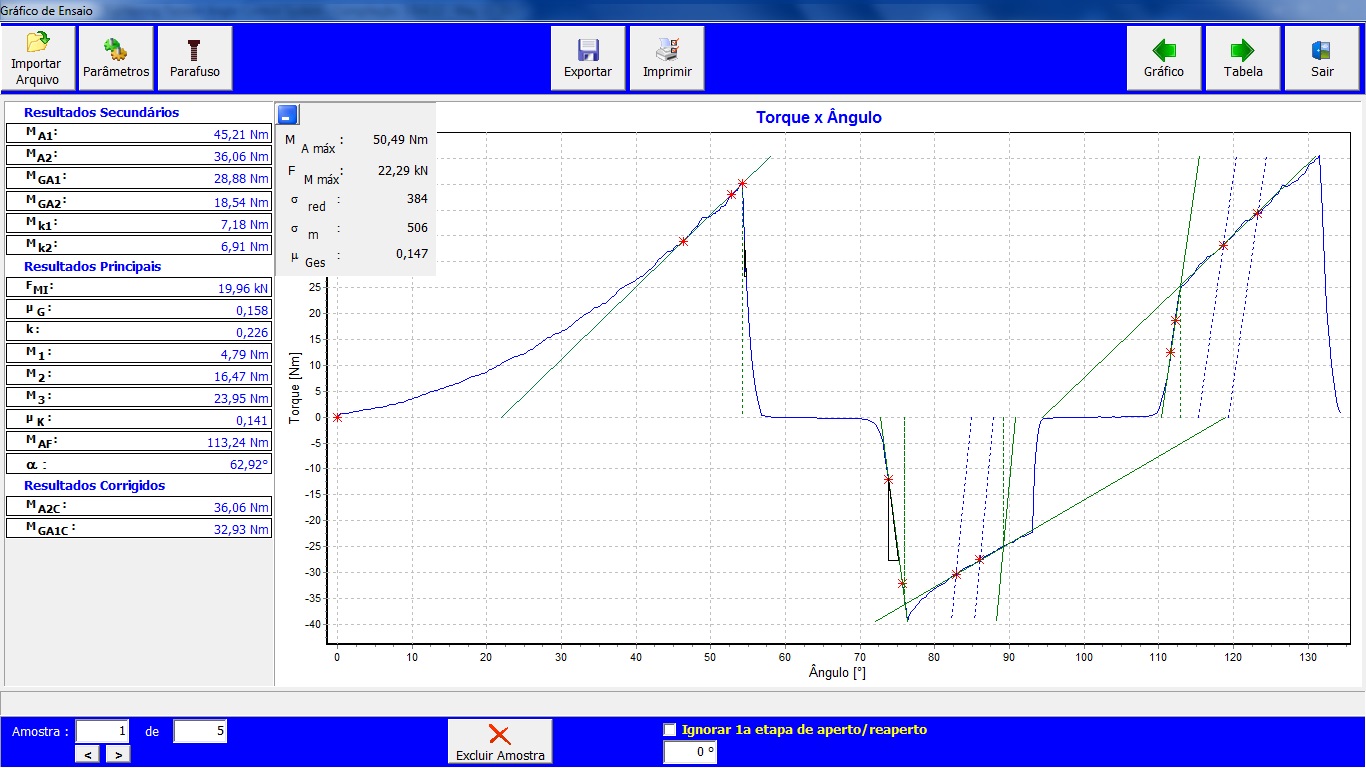Click the angle field showing 0 °
The width and height of the screenshot is (1366, 768).
(x=690, y=753)
